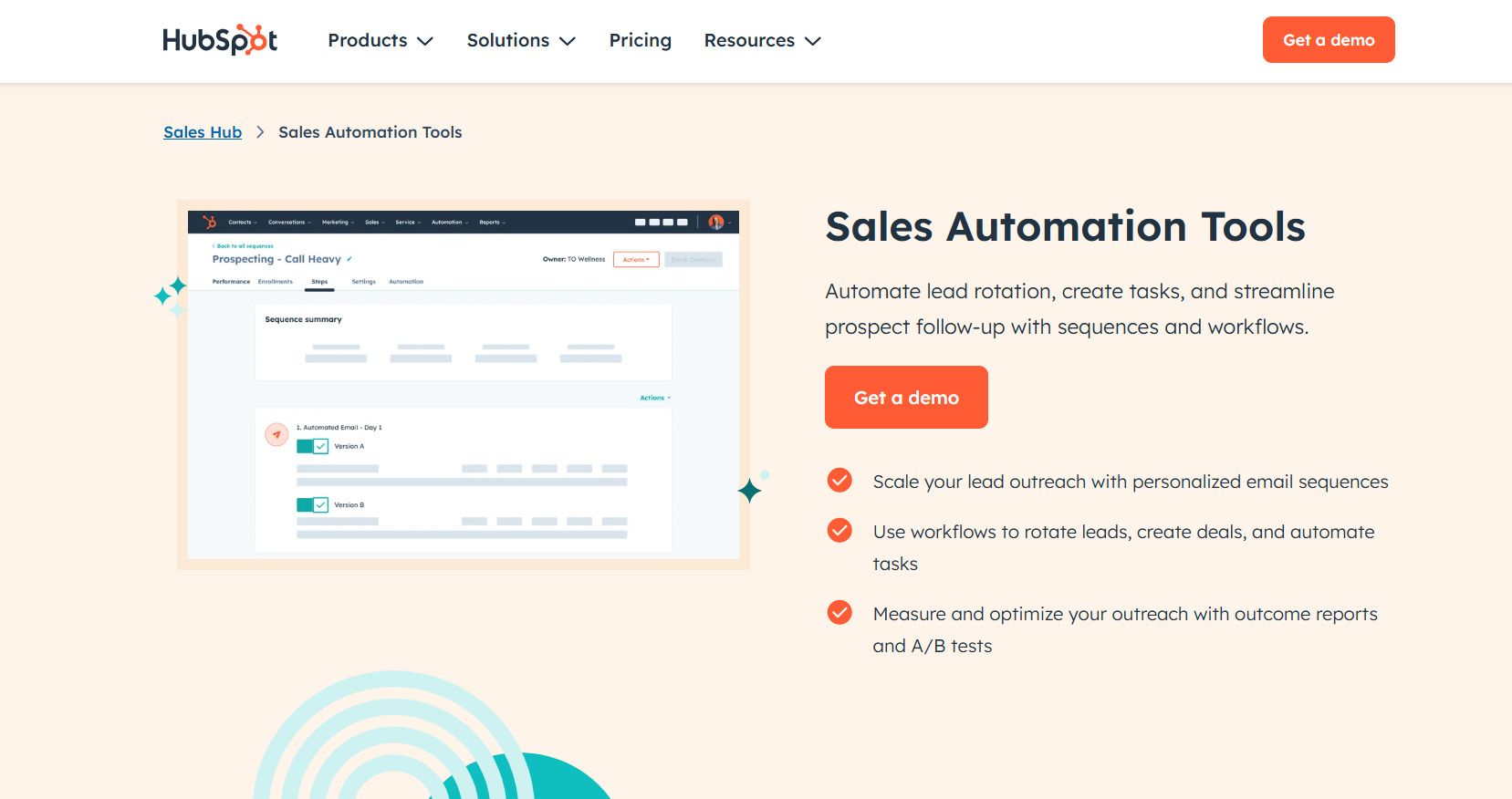
Task: Select the Sales Automation Tools breadcrumb text
Action: 370,132
